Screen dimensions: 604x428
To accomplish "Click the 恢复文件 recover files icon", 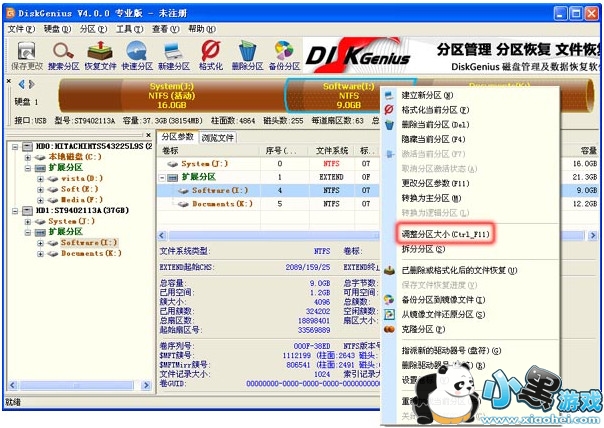I will point(100,55).
